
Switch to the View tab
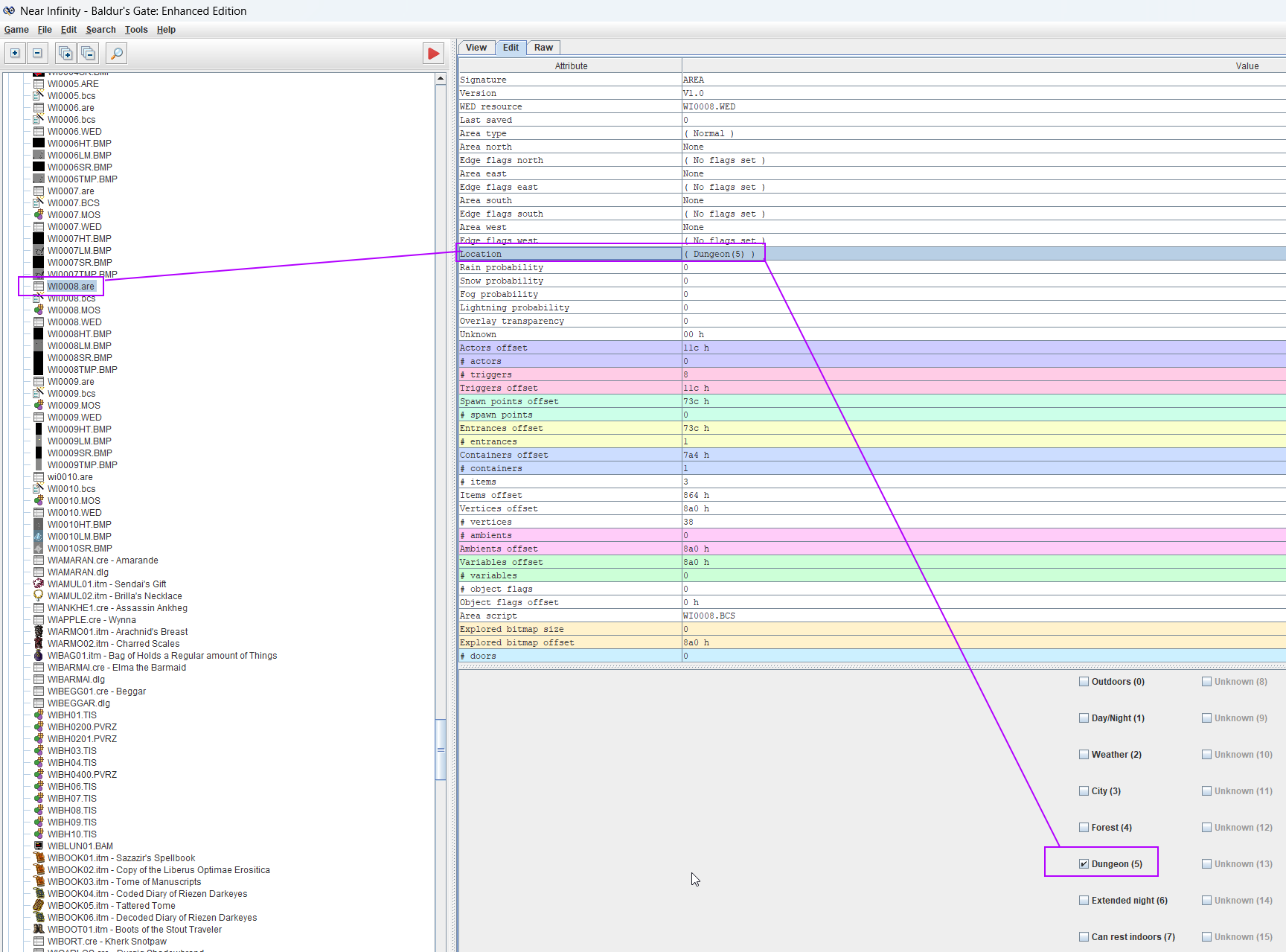[x=476, y=48]
